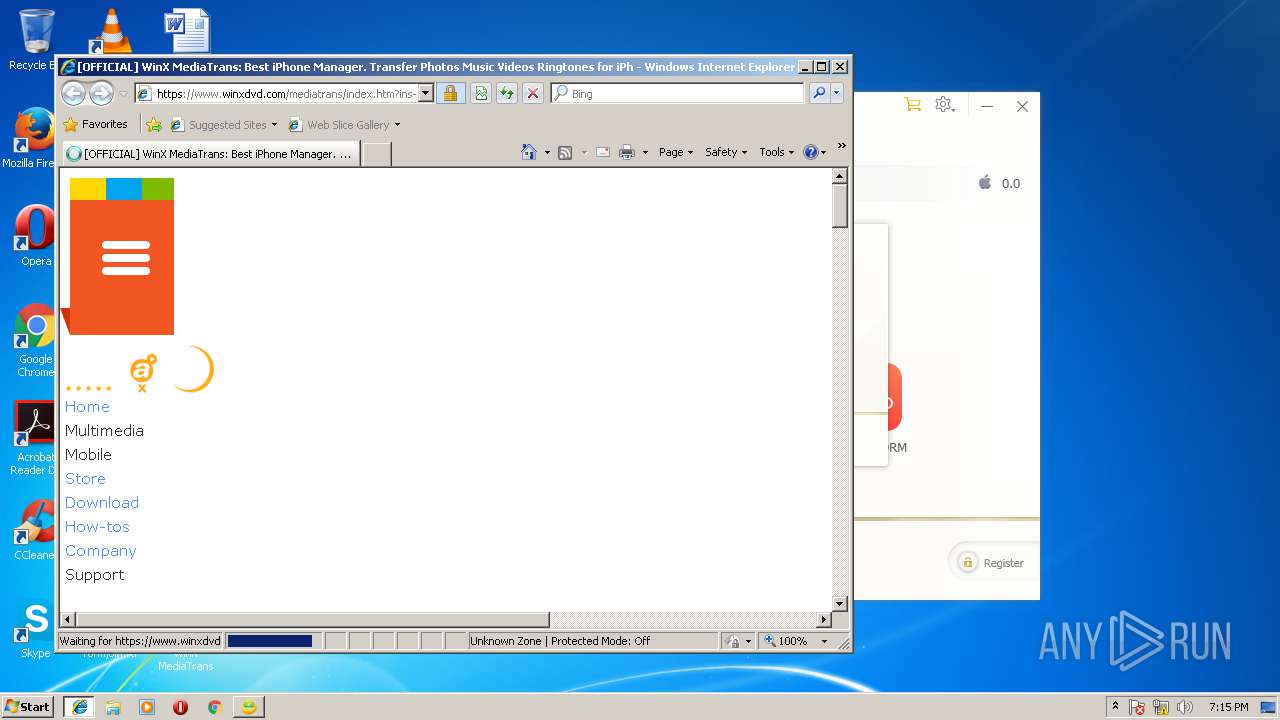Click the Home link on the webpage
This screenshot has height=720, width=1280.
click(87, 406)
